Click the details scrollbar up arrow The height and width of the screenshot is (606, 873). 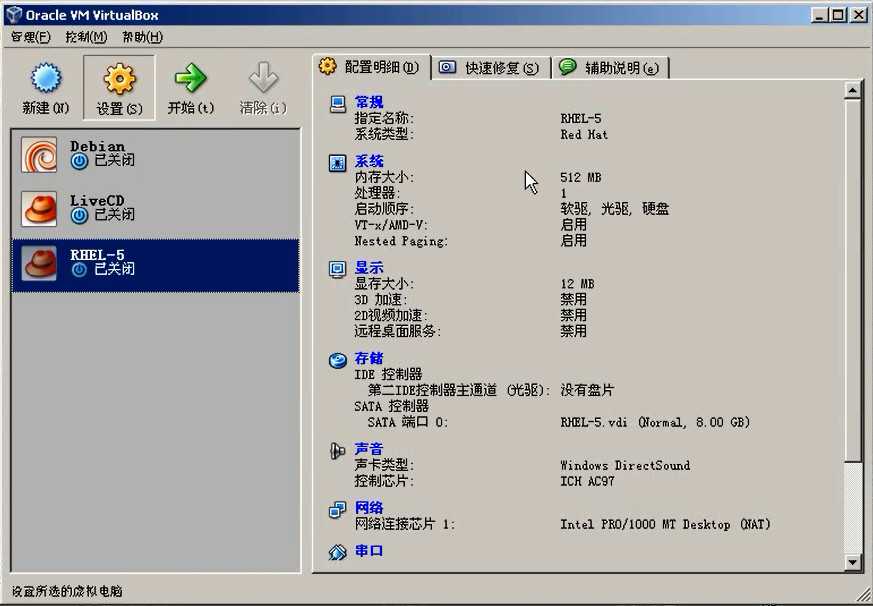coord(852,90)
